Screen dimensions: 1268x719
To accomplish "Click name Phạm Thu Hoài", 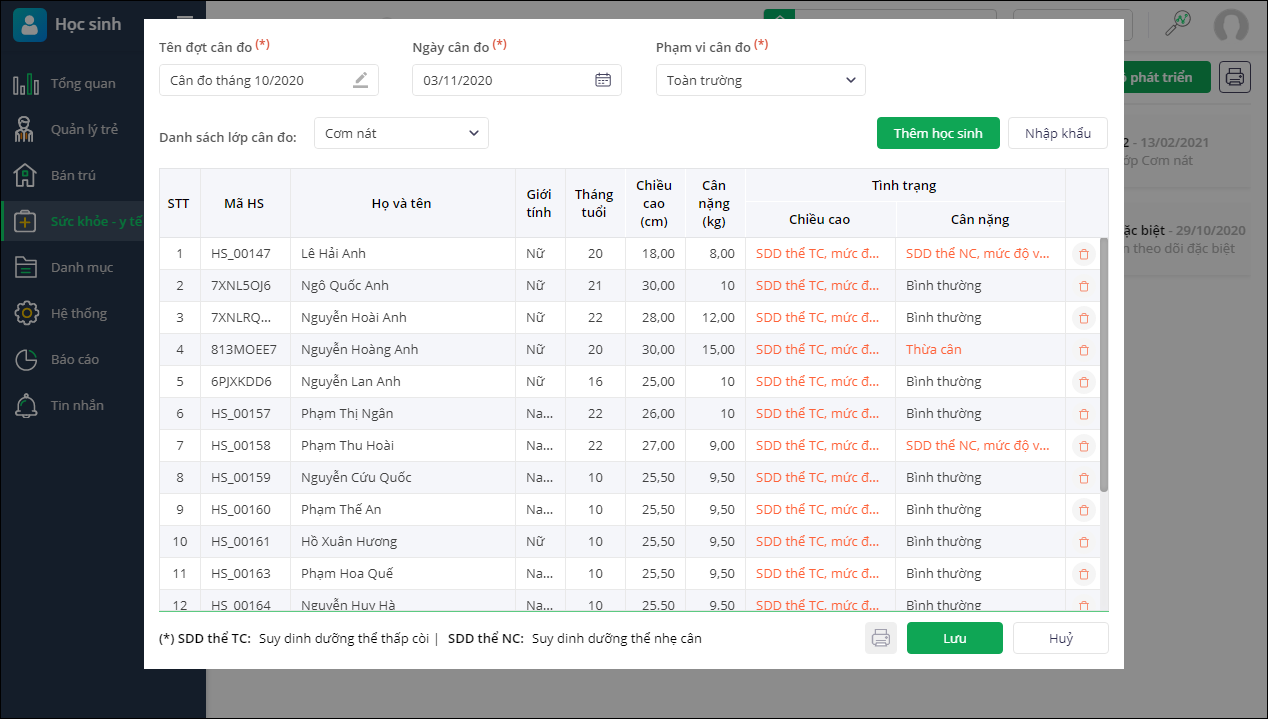I will (x=348, y=446).
